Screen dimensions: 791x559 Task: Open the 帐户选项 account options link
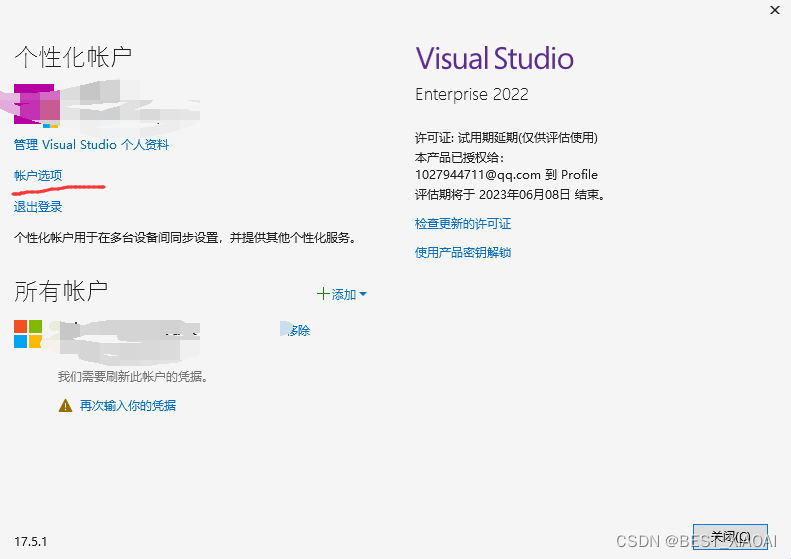click(38, 176)
